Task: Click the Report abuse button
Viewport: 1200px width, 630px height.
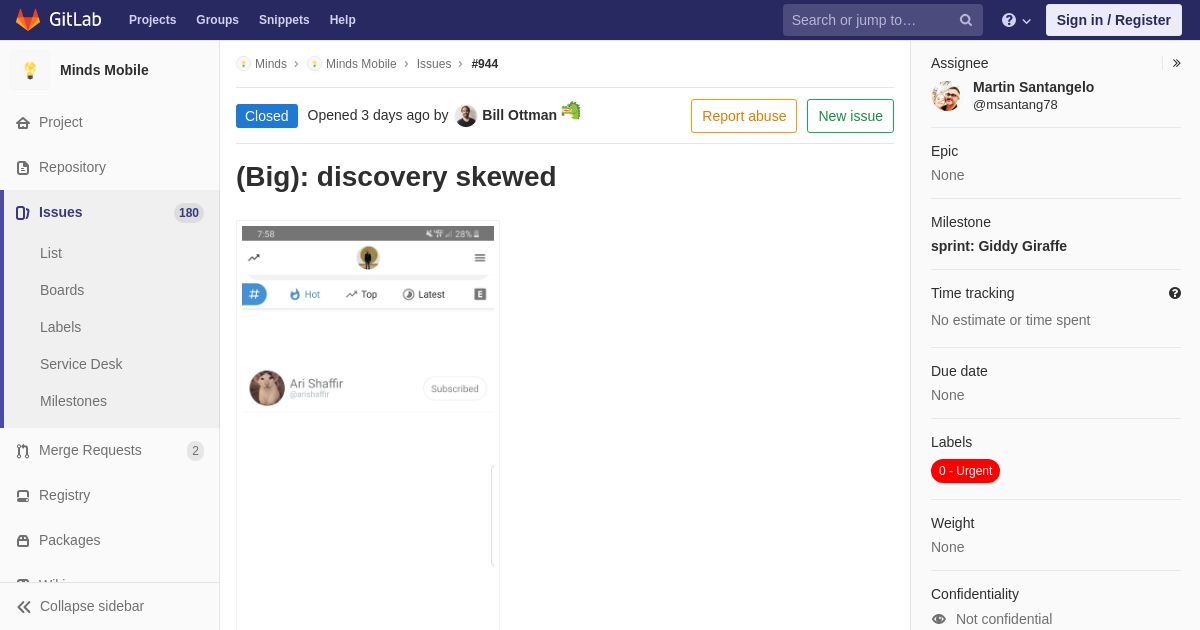Action: click(x=744, y=116)
